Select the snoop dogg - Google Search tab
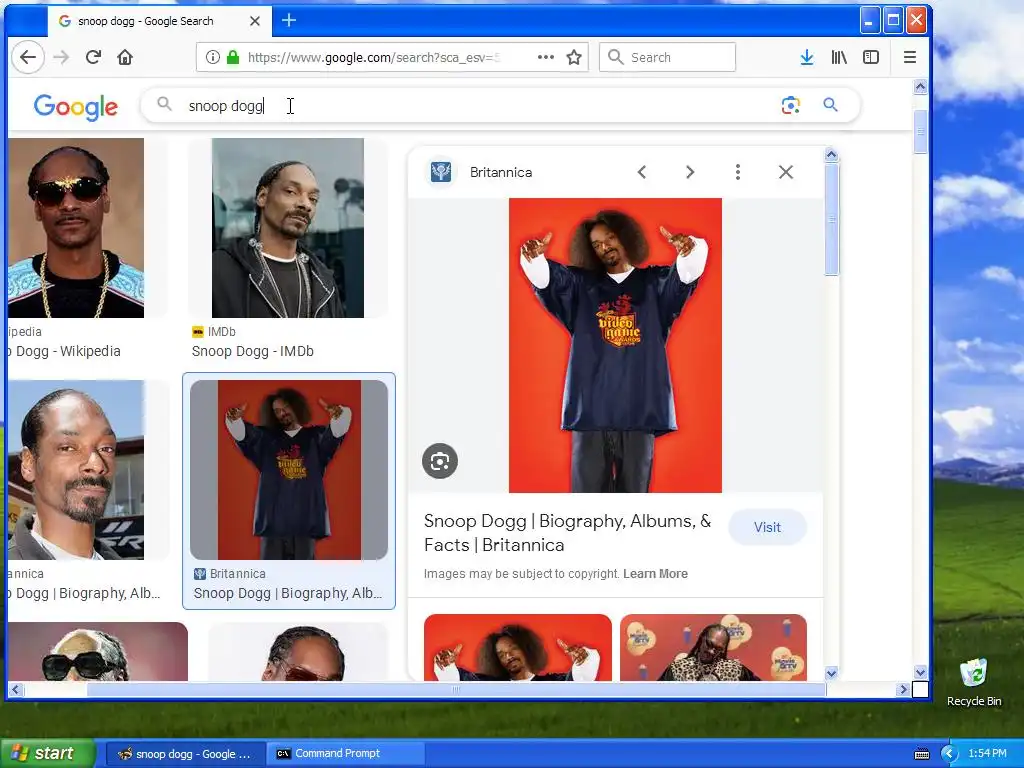Viewport: 1024px width, 768px height. [158, 21]
